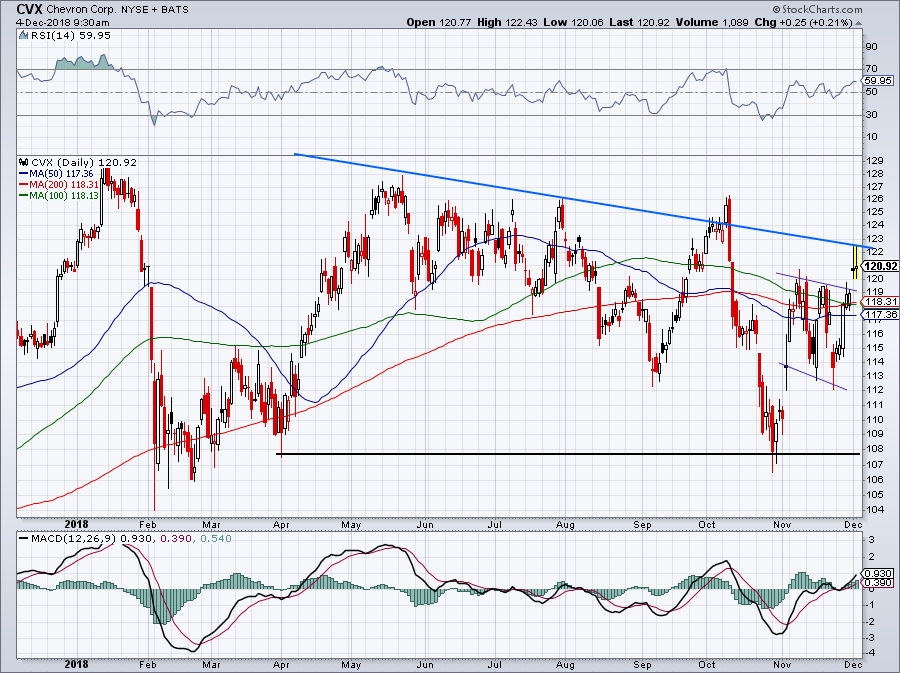The height and width of the screenshot is (673, 900).
Task: Click the 120.92 last price tag on the axis
Action: [x=880, y=266]
